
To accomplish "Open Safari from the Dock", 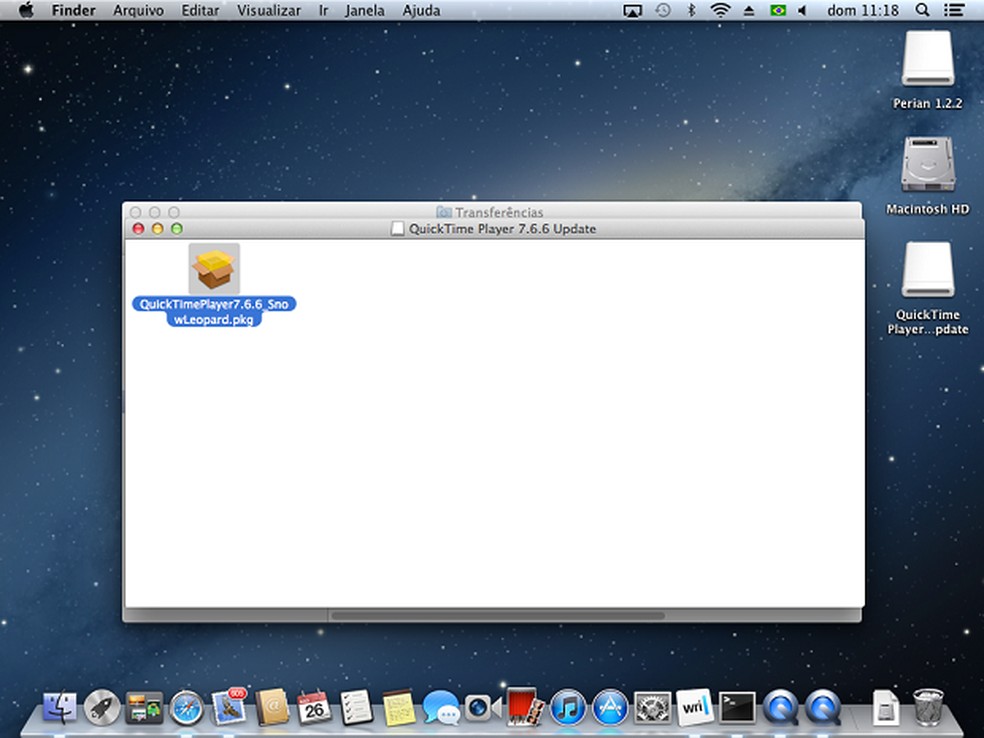I will [186, 710].
